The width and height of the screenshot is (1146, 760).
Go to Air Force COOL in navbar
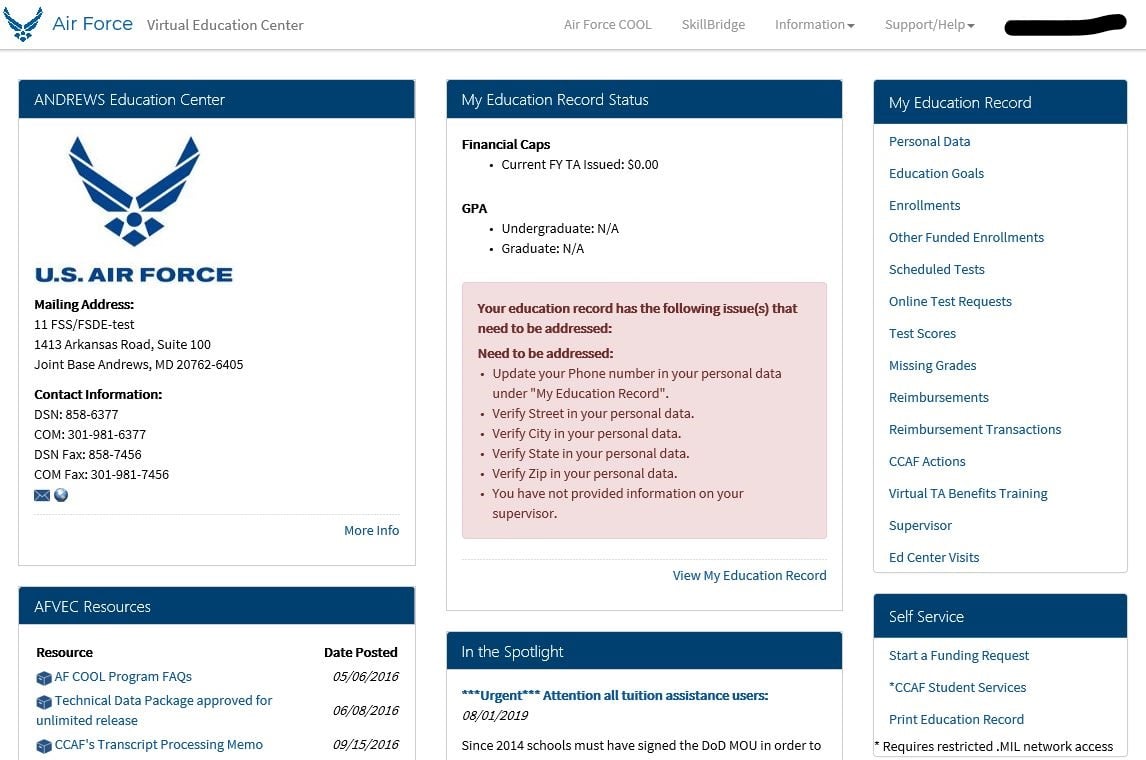point(607,25)
